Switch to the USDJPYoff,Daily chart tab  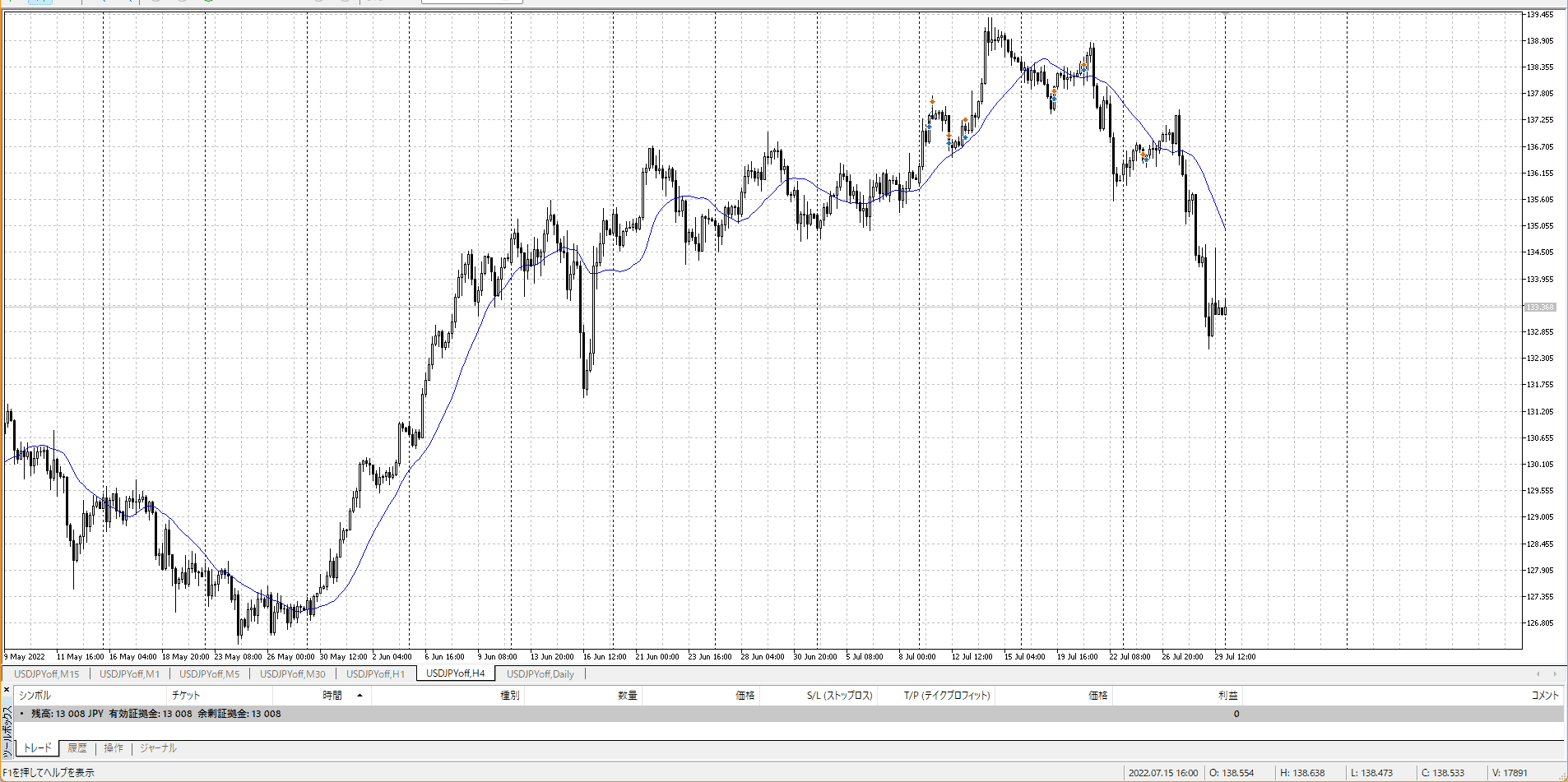pyautogui.click(x=540, y=674)
